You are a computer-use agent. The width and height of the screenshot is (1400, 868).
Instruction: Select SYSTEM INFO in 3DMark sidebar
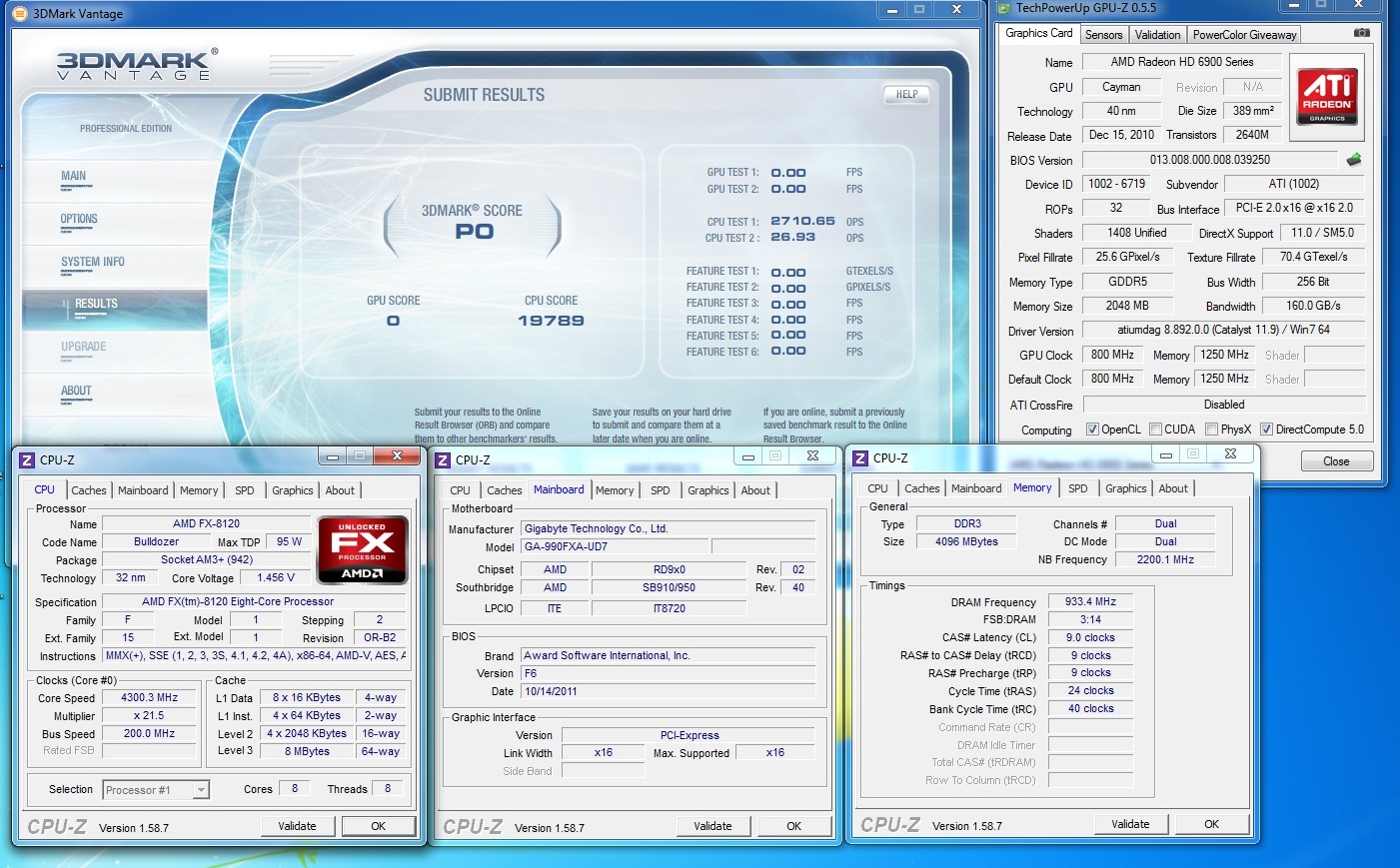[x=93, y=262]
